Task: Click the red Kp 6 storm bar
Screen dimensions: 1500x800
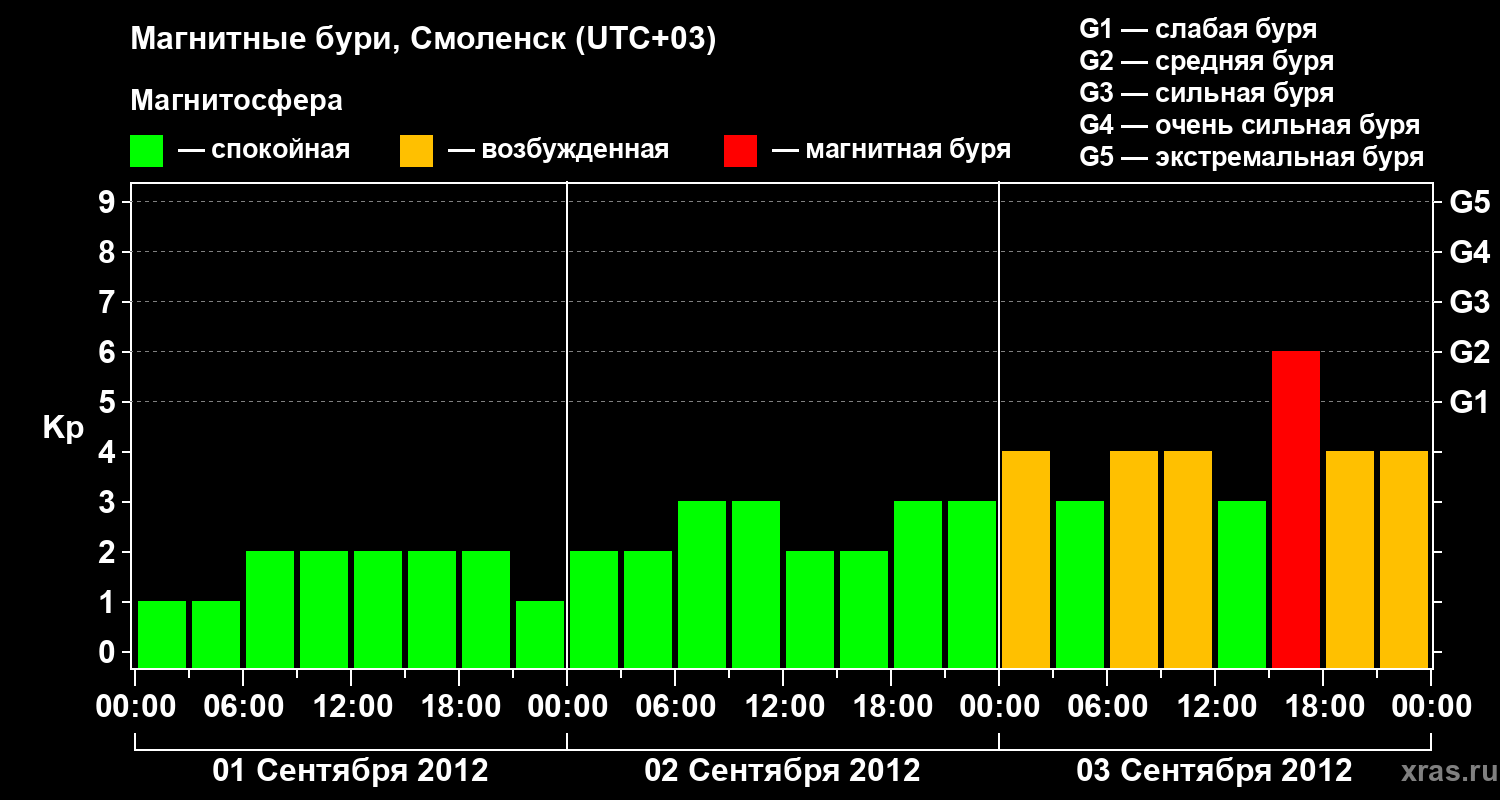Action: tap(1296, 510)
